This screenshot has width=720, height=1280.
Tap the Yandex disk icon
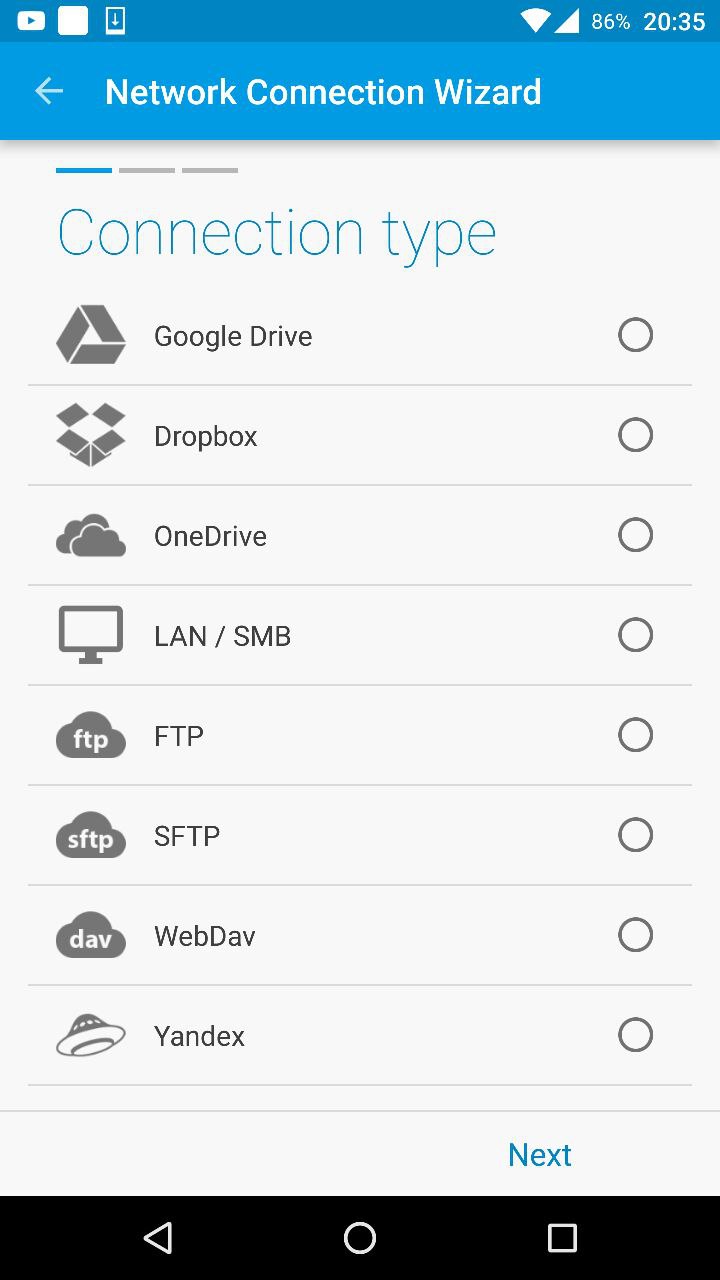point(91,1036)
